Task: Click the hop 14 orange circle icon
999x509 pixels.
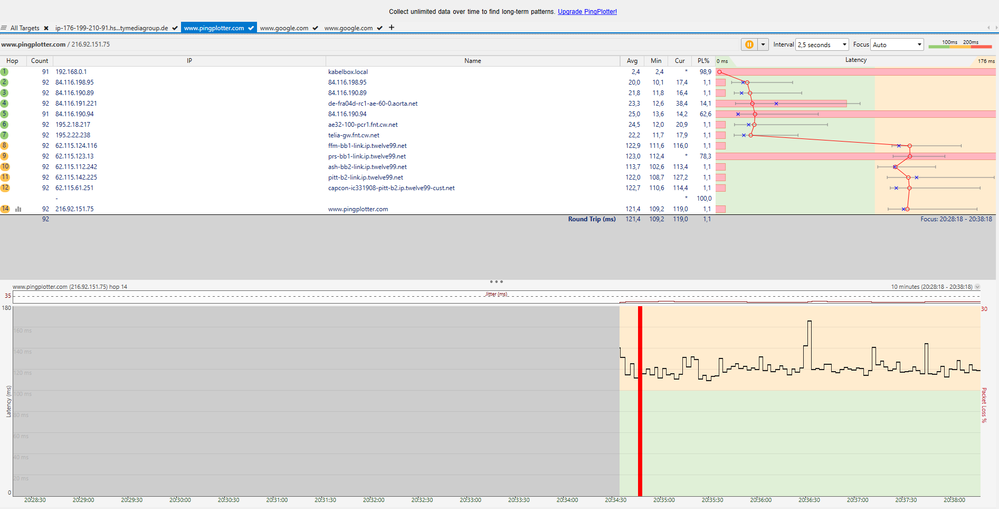Action: tap(5, 209)
